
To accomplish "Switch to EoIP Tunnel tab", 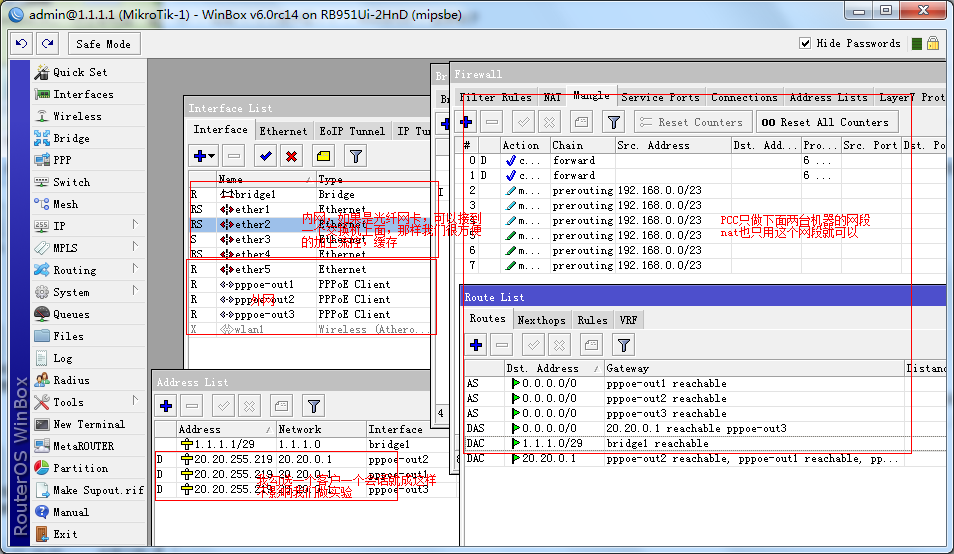I will point(352,131).
